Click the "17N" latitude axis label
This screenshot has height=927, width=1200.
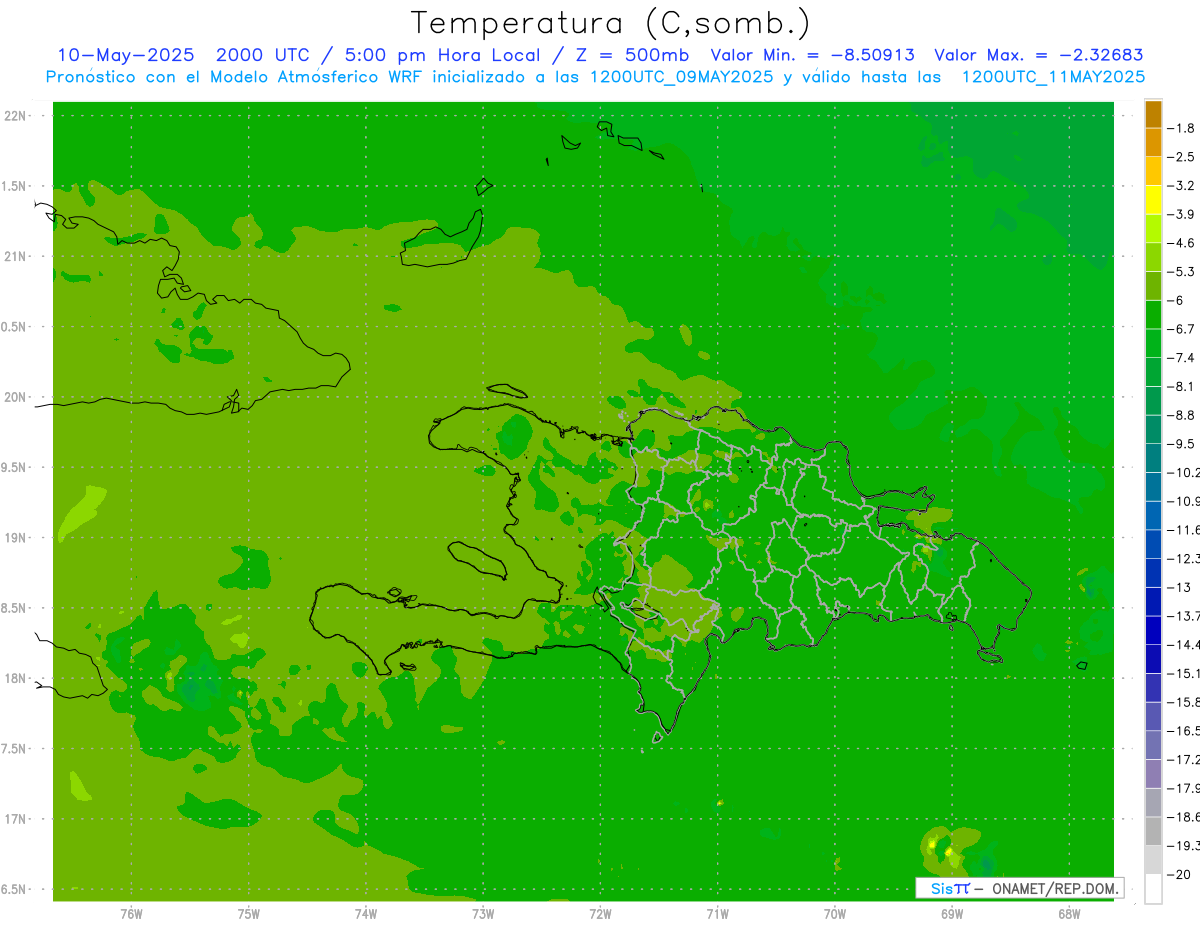16,819
